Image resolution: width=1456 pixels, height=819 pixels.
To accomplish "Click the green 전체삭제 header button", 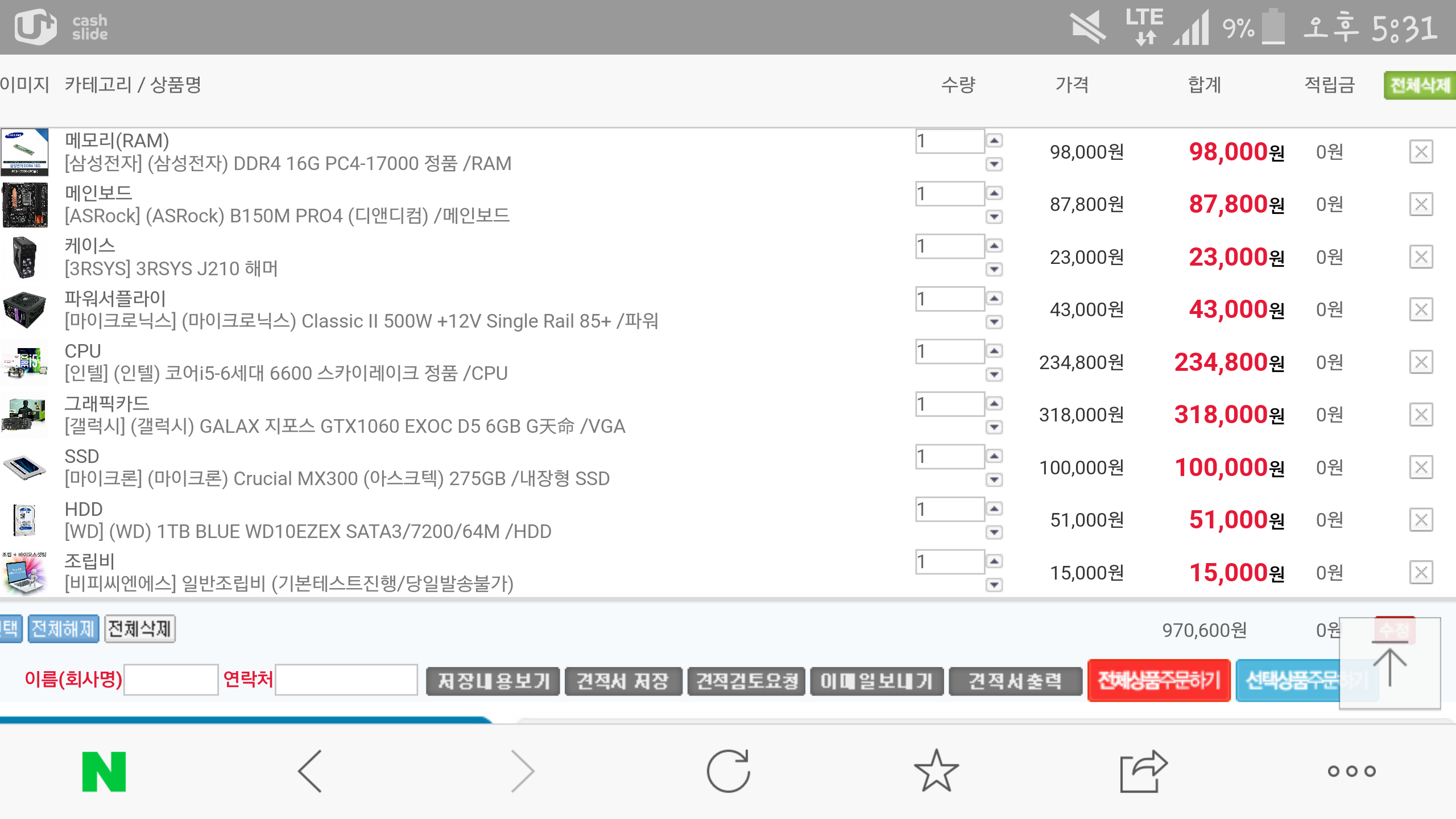I will coord(1419,85).
